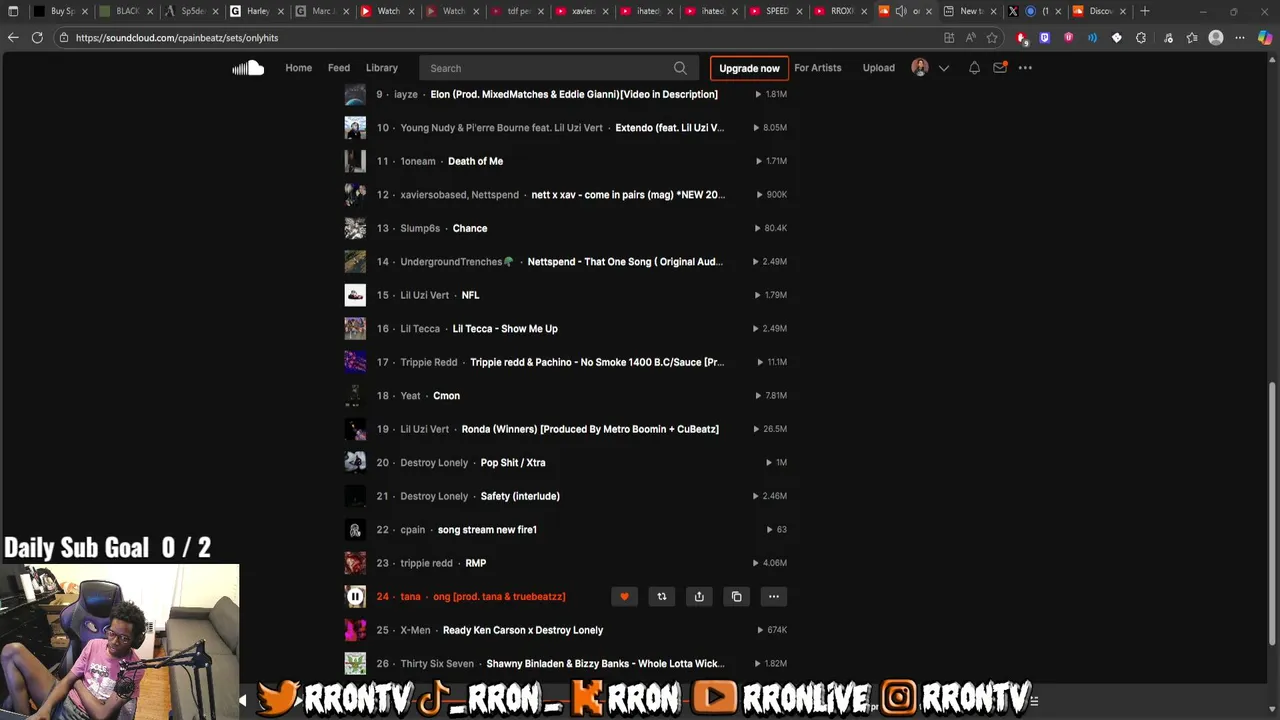This screenshot has height=720, width=1280.
Task: Open the notifications bell
Action: pyautogui.click(x=974, y=68)
